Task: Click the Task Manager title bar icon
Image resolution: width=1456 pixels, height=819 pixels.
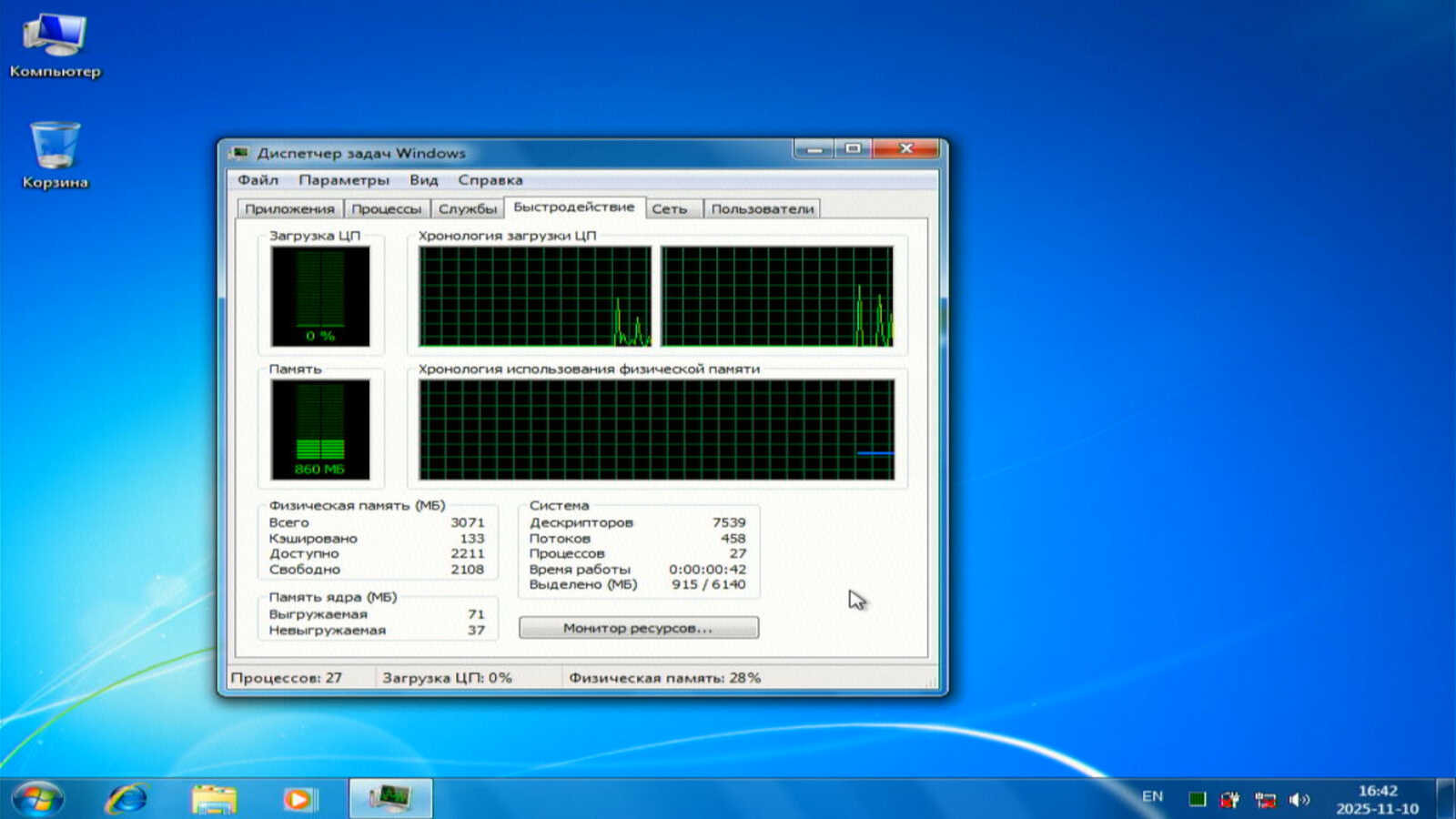Action: (x=240, y=153)
